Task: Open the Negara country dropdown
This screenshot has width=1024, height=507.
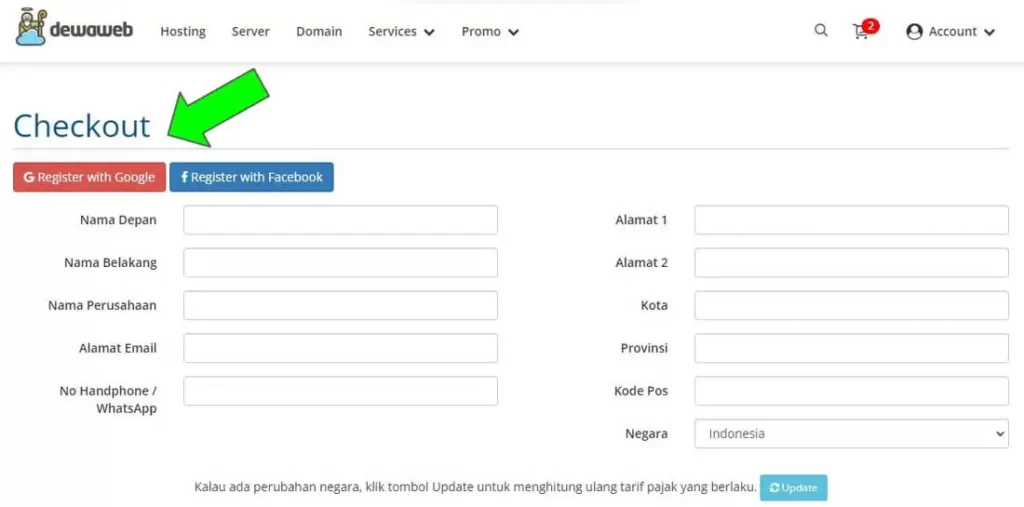Action: point(852,434)
